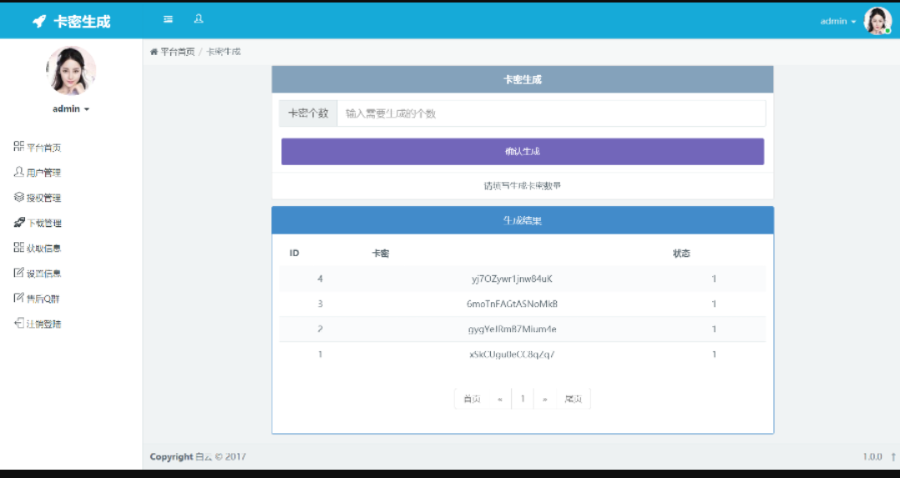Click the rocket logo beside 卡密生成
Screen dimensions: 900x478
coord(39,21)
